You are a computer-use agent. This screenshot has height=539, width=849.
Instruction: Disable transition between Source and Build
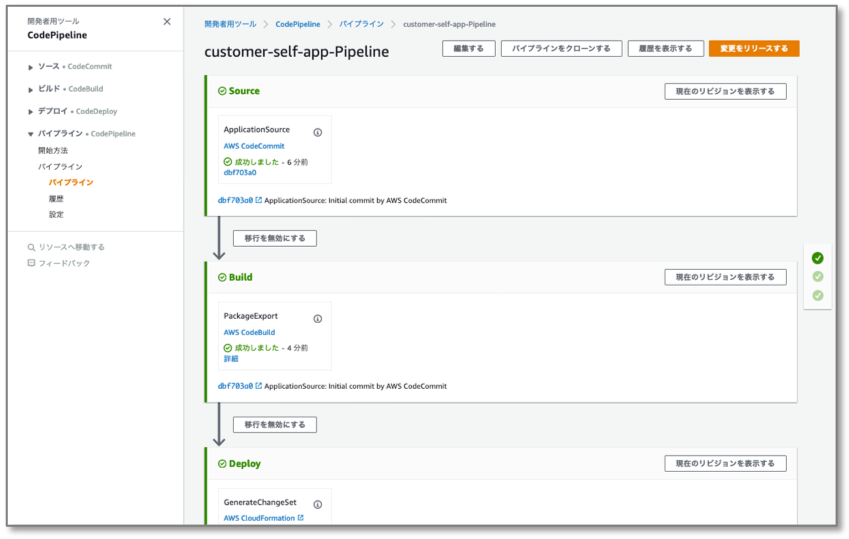(x=275, y=238)
